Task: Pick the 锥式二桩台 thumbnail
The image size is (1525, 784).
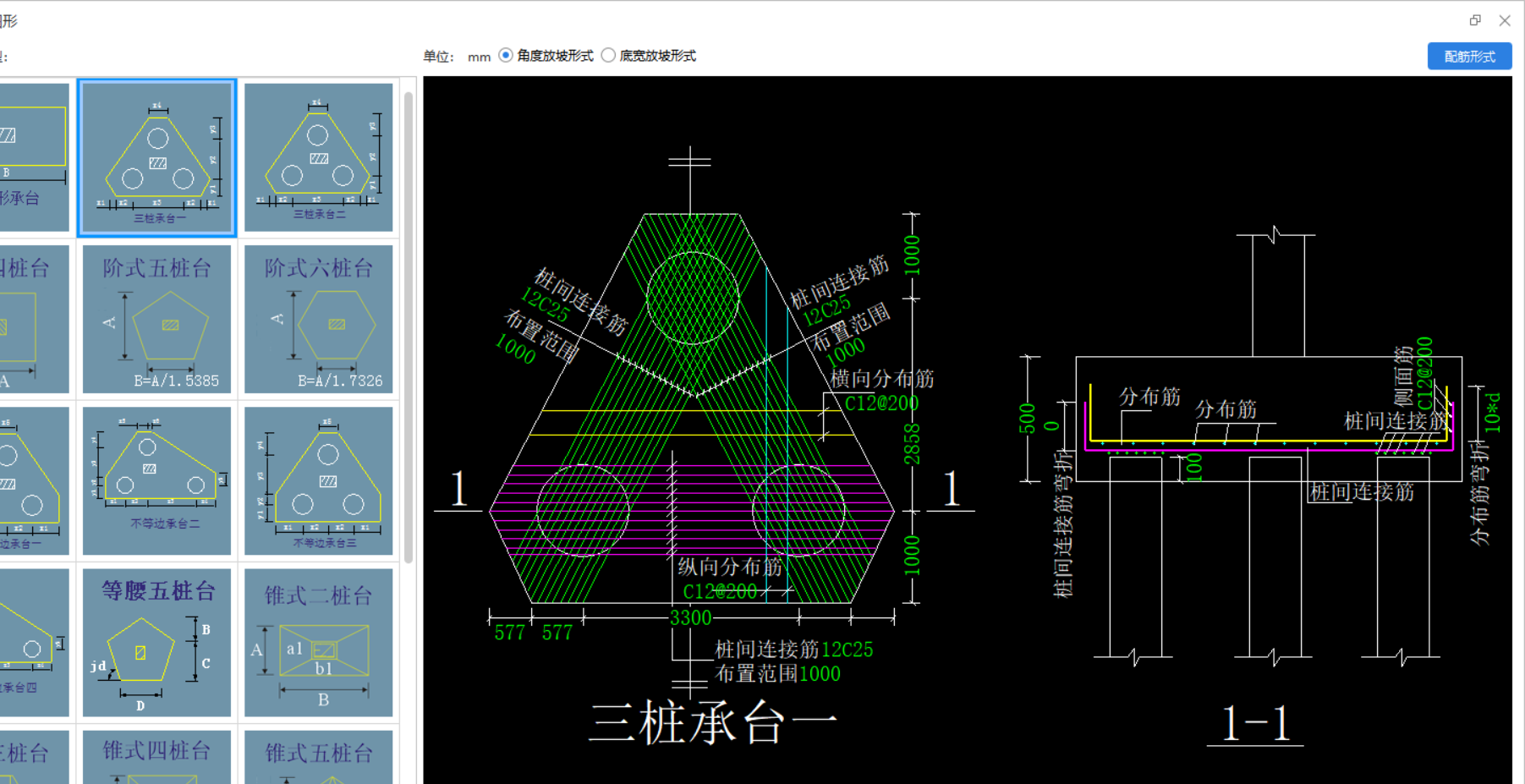Action: pyautogui.click(x=319, y=642)
